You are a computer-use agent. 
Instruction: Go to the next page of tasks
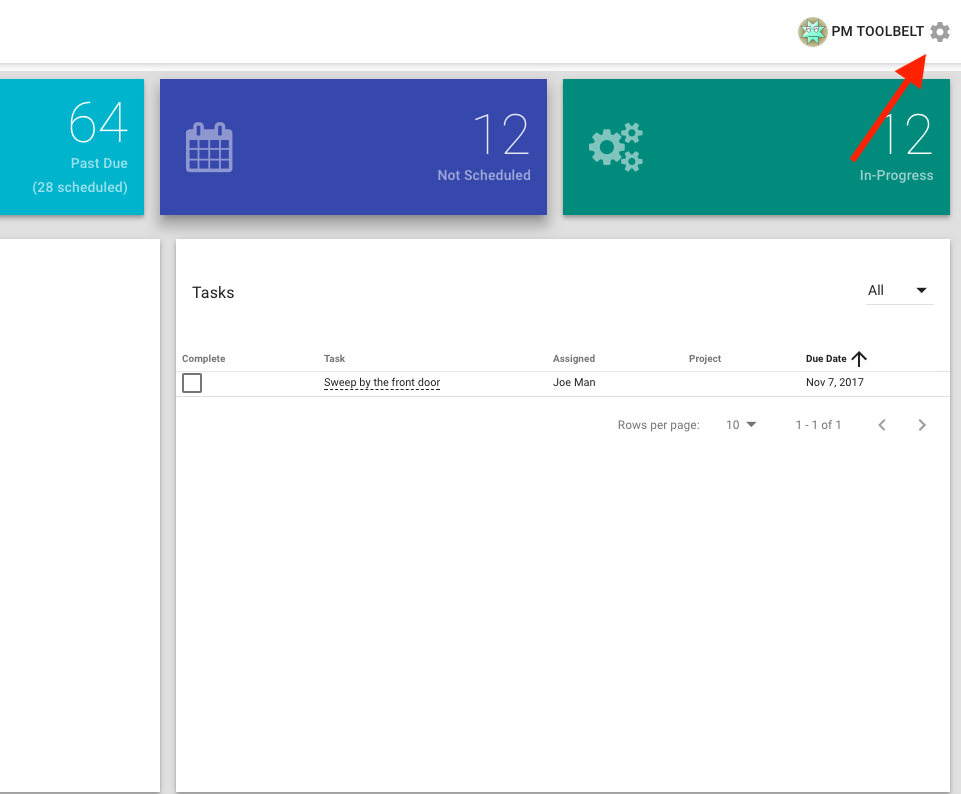(922, 425)
